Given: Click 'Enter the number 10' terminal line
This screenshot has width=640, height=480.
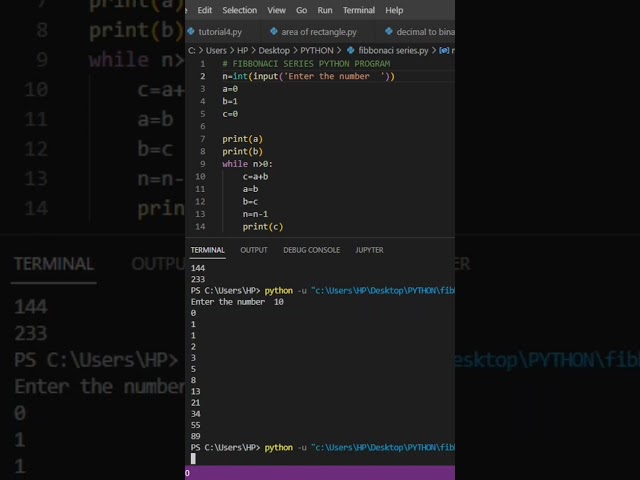Looking at the screenshot, I should [237, 302].
